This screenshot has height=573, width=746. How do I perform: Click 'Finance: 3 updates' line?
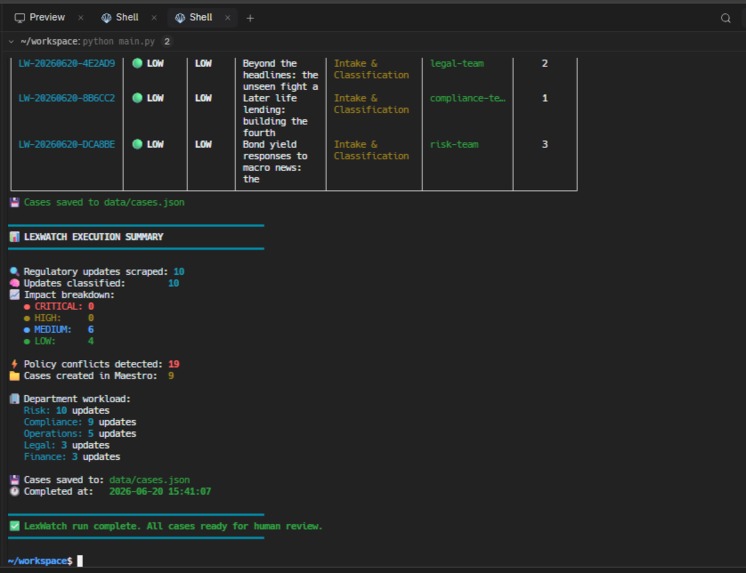pos(72,457)
